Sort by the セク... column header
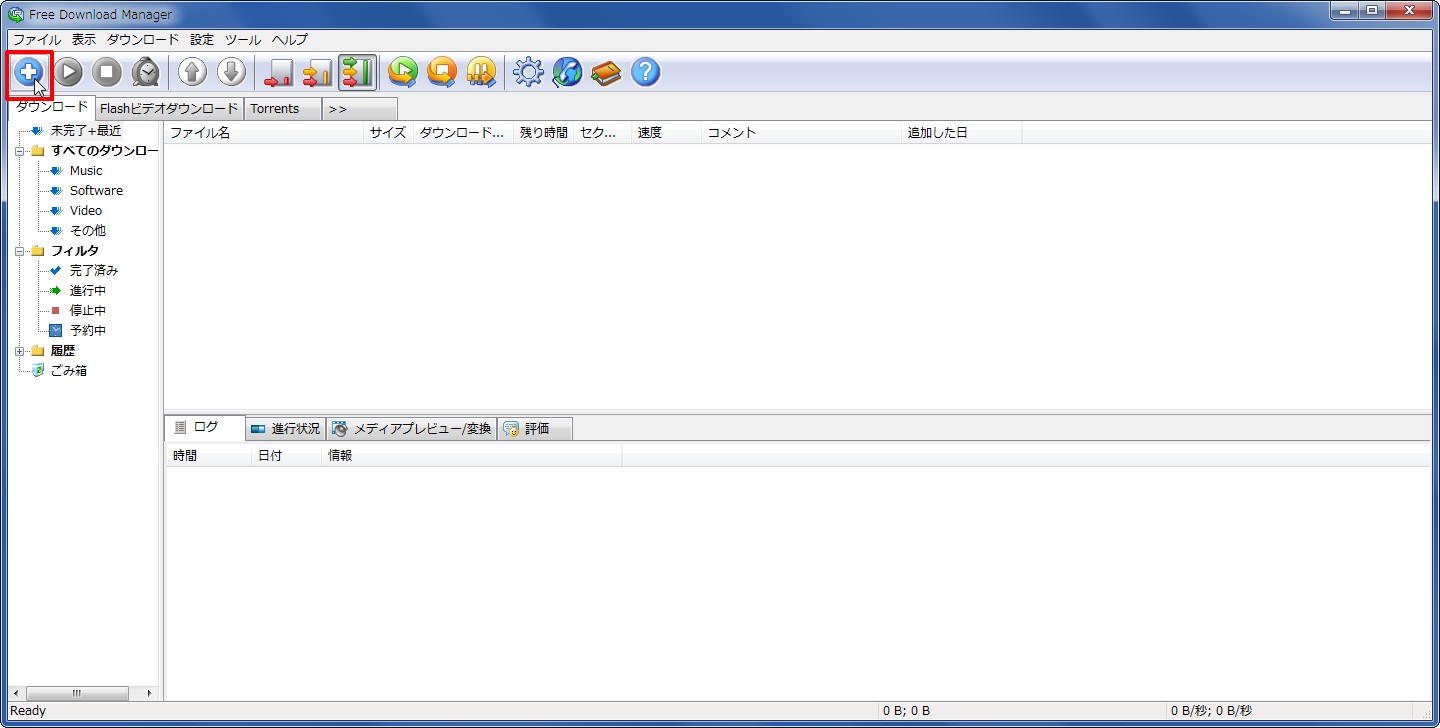The width and height of the screenshot is (1440, 728). click(602, 132)
